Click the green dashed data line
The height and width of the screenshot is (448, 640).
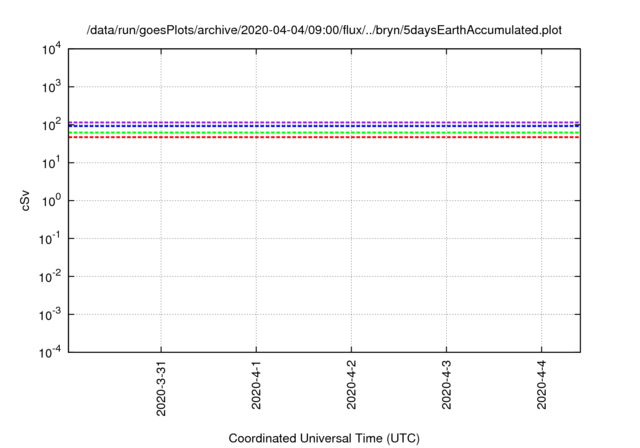tap(324, 133)
